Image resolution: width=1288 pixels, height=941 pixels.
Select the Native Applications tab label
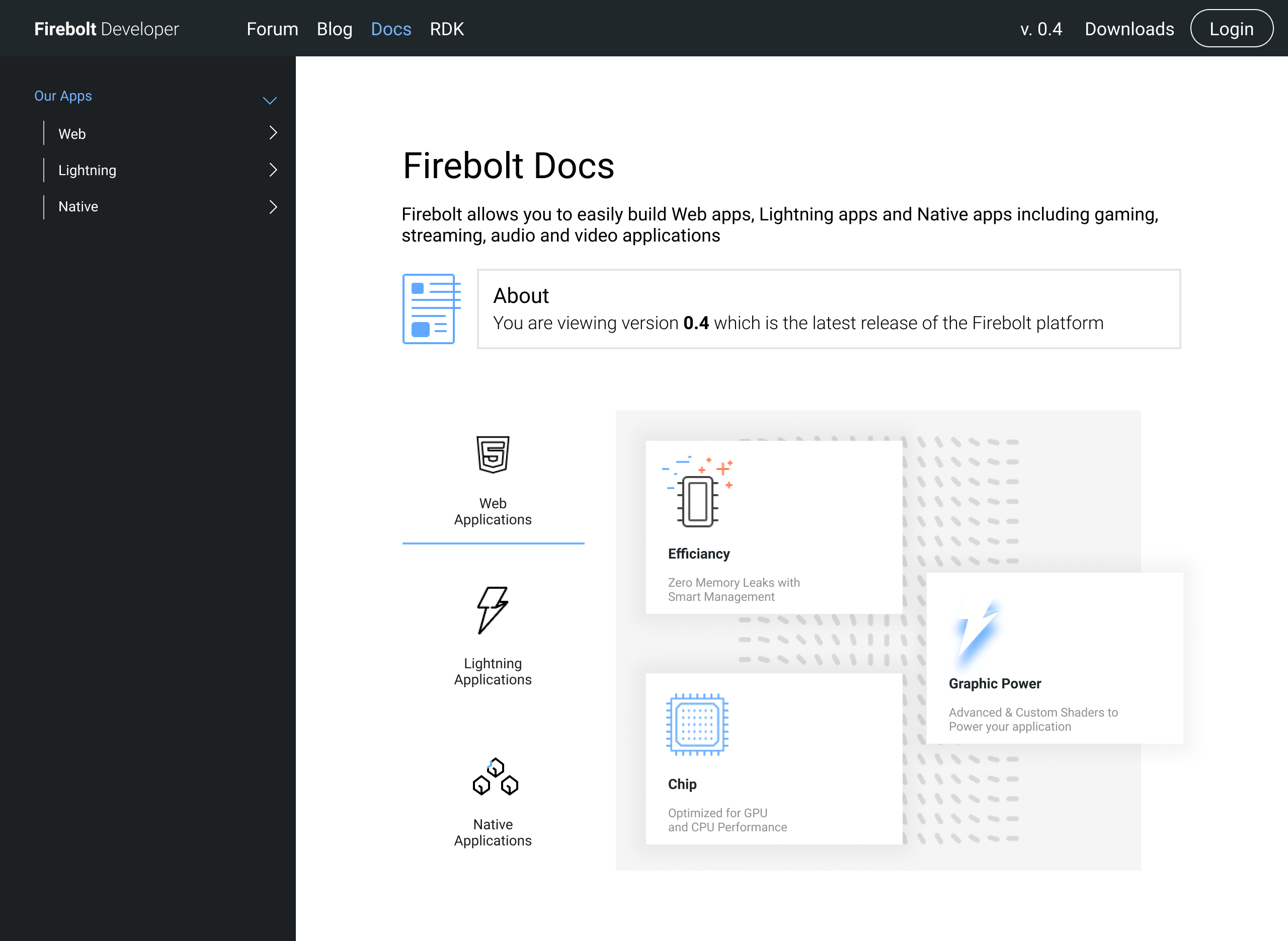click(x=493, y=832)
